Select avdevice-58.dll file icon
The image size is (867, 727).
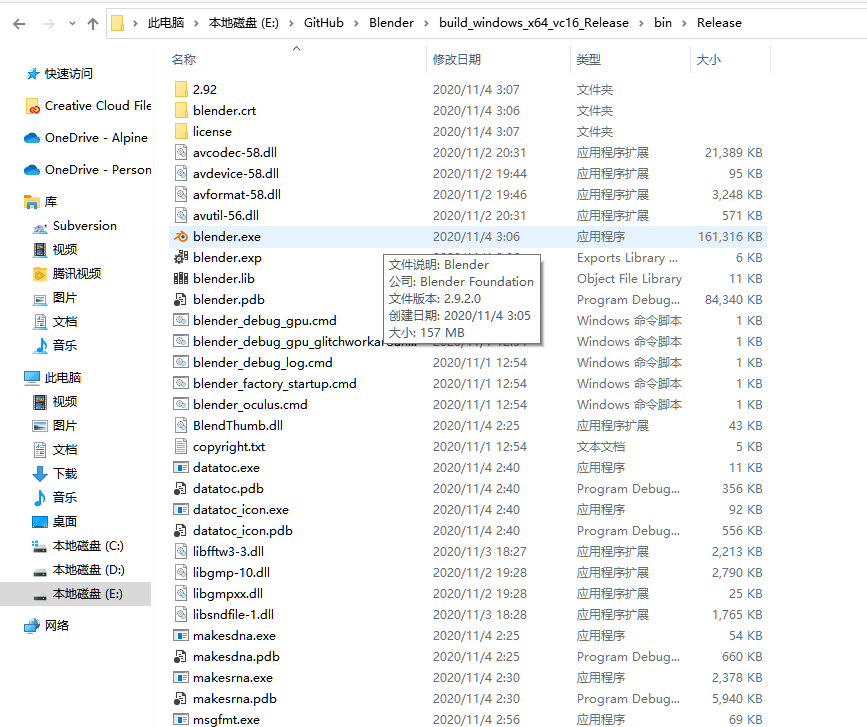click(x=181, y=174)
